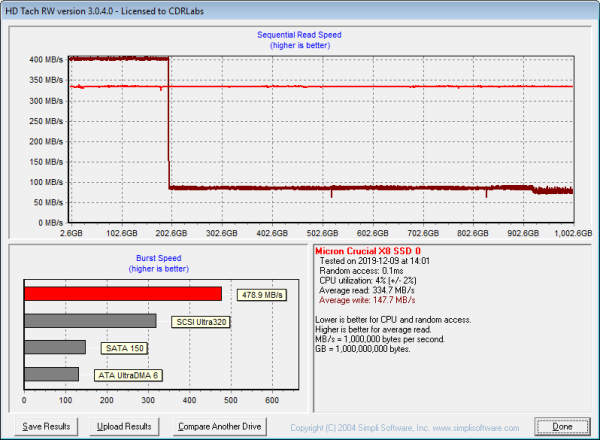The image size is (600, 440).
Task: Click the ATA UltraDMA 6 label box
Action: (130, 374)
